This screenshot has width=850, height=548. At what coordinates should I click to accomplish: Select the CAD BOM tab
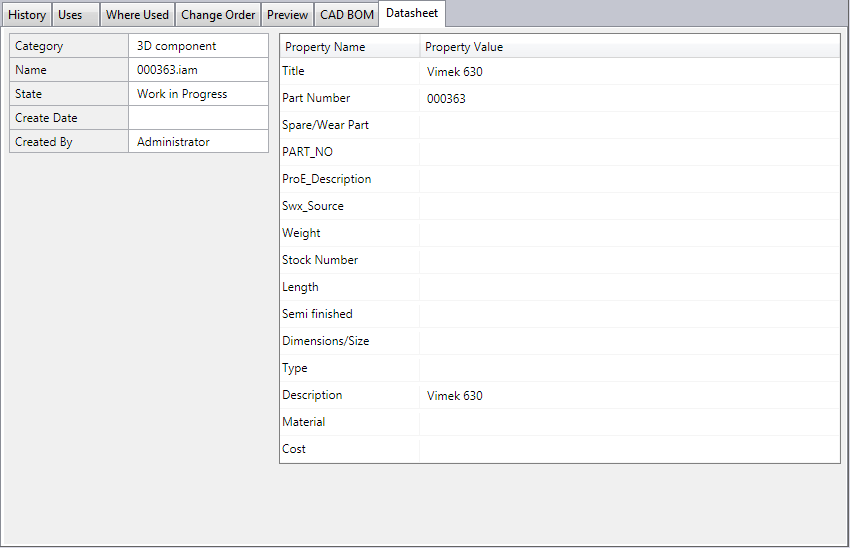[346, 15]
